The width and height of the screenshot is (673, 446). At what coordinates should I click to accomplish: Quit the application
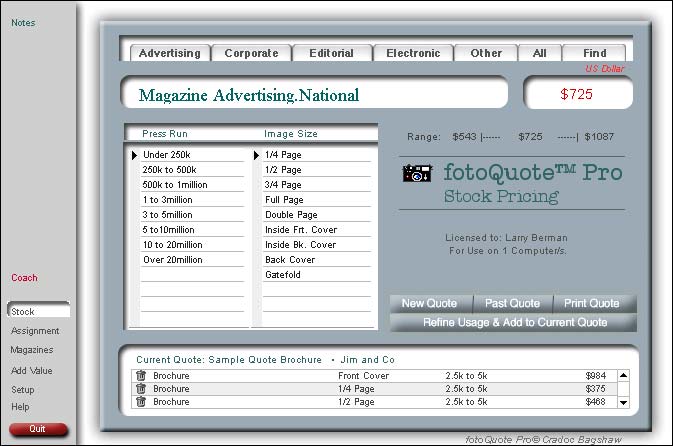[38, 429]
